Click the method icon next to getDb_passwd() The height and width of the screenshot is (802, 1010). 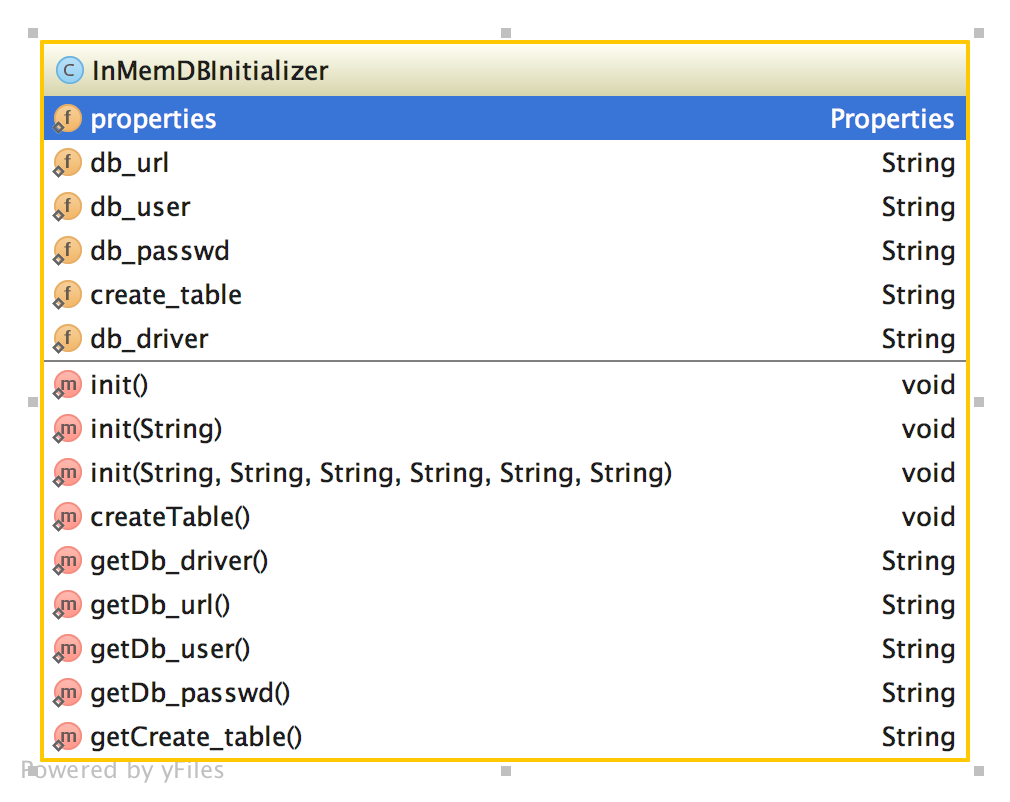67,693
